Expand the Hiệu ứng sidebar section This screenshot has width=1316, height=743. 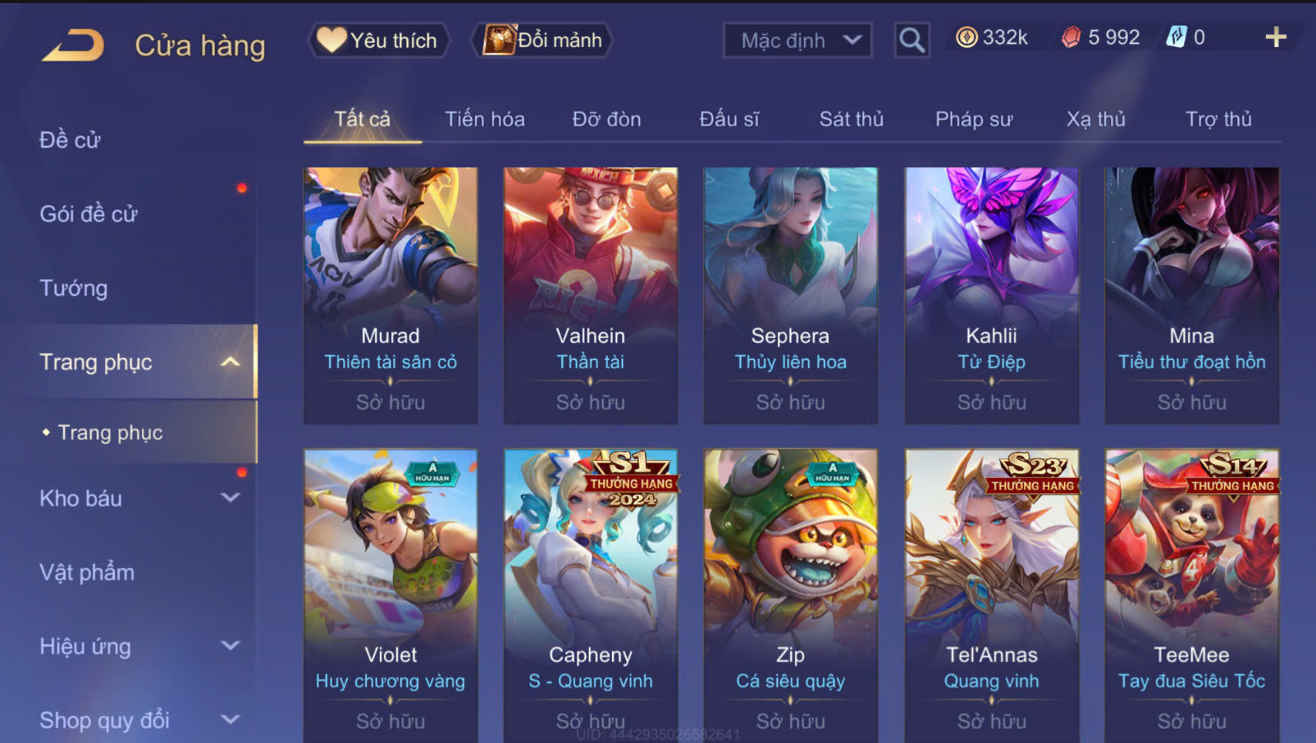(x=230, y=646)
